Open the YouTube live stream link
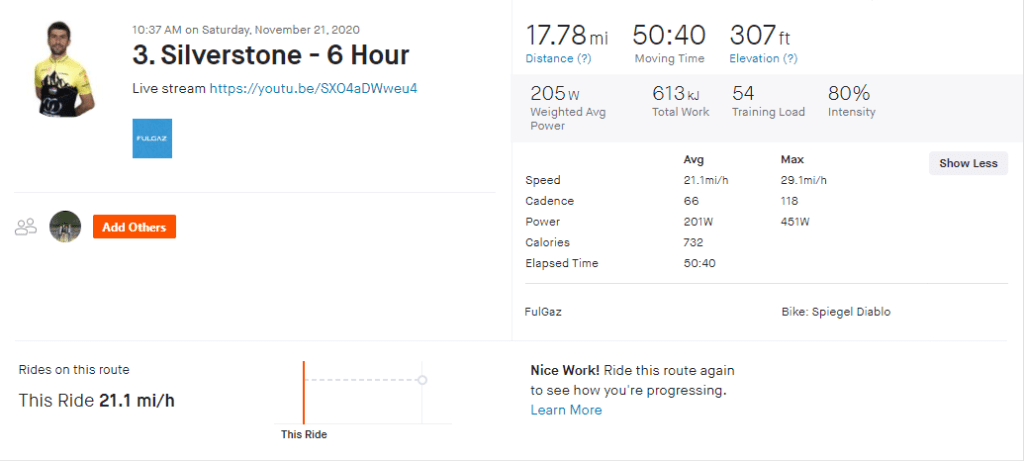 click(313, 88)
